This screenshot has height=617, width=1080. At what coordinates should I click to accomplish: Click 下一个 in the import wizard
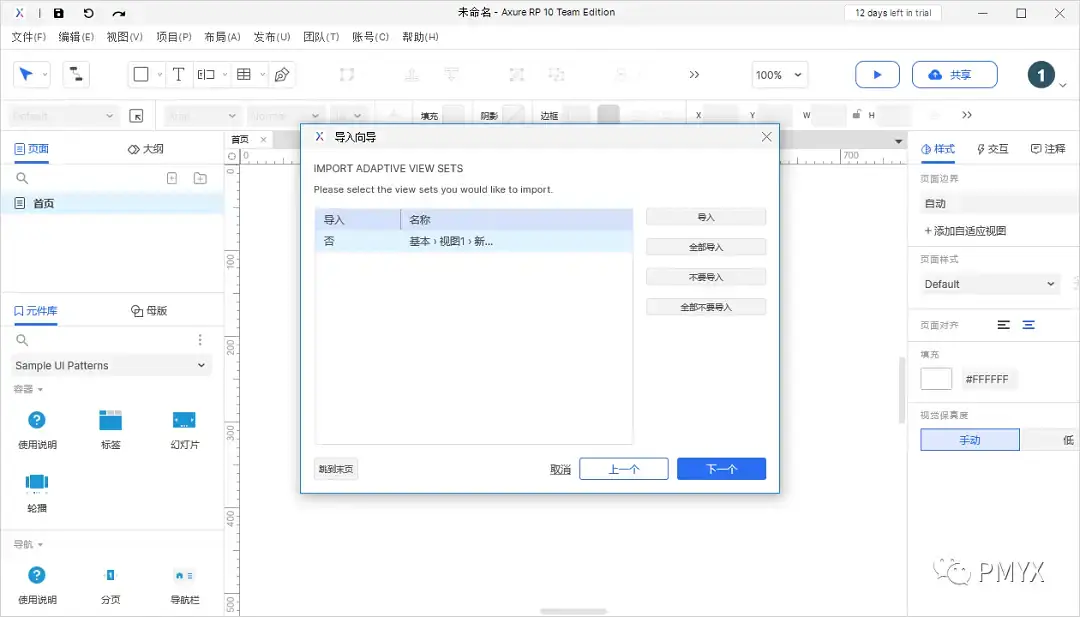coord(721,468)
